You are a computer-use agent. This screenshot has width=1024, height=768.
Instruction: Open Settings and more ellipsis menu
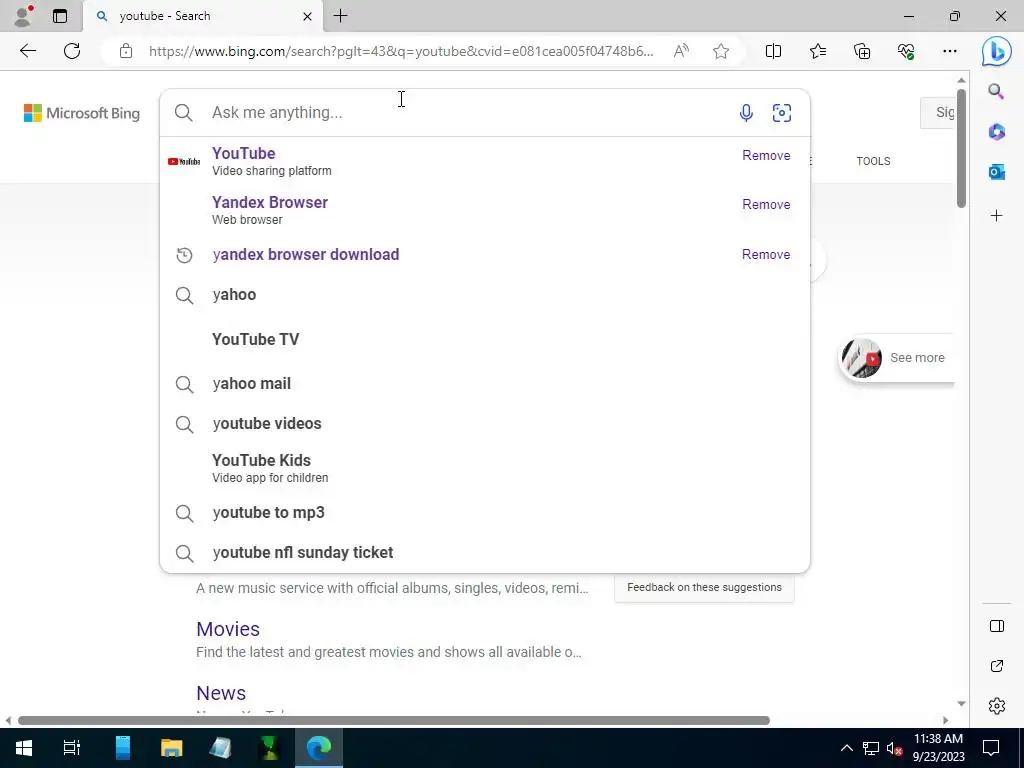pyautogui.click(x=950, y=51)
